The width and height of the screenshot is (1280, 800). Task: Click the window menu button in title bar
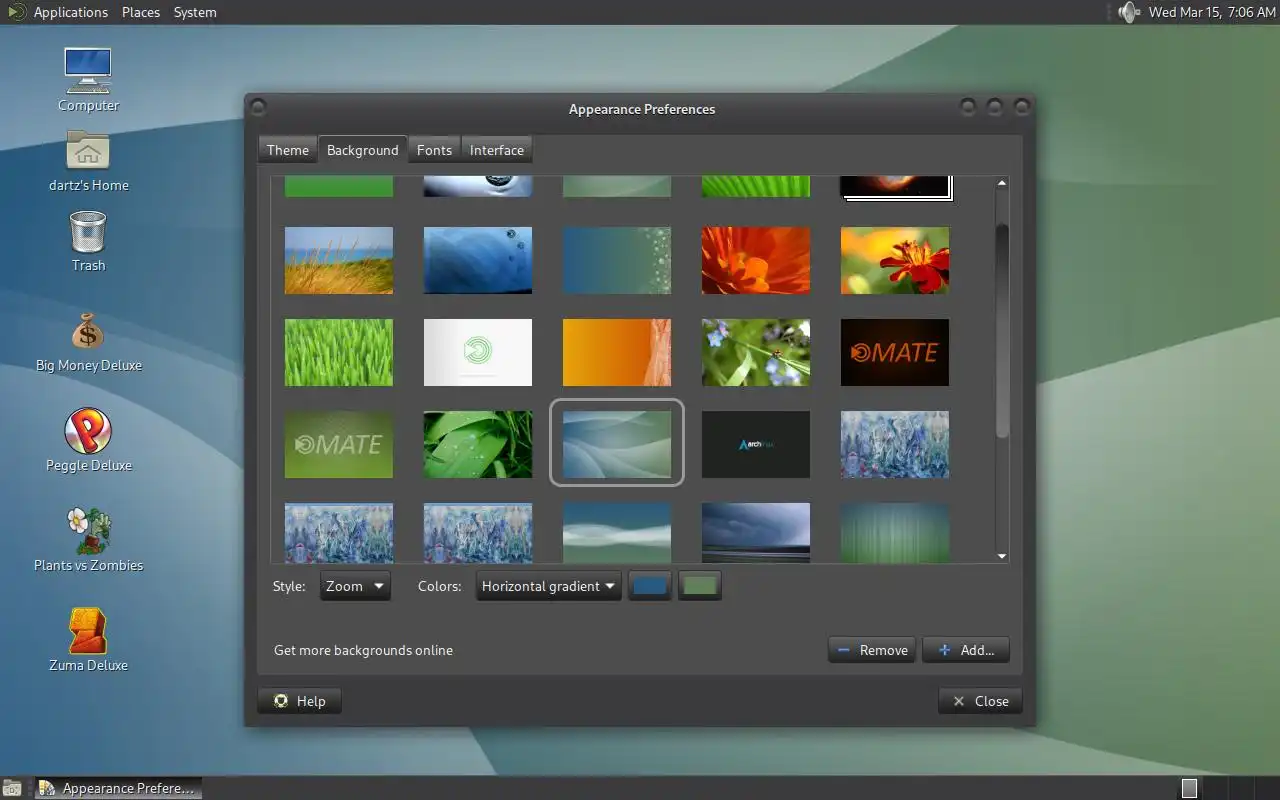tap(258, 107)
